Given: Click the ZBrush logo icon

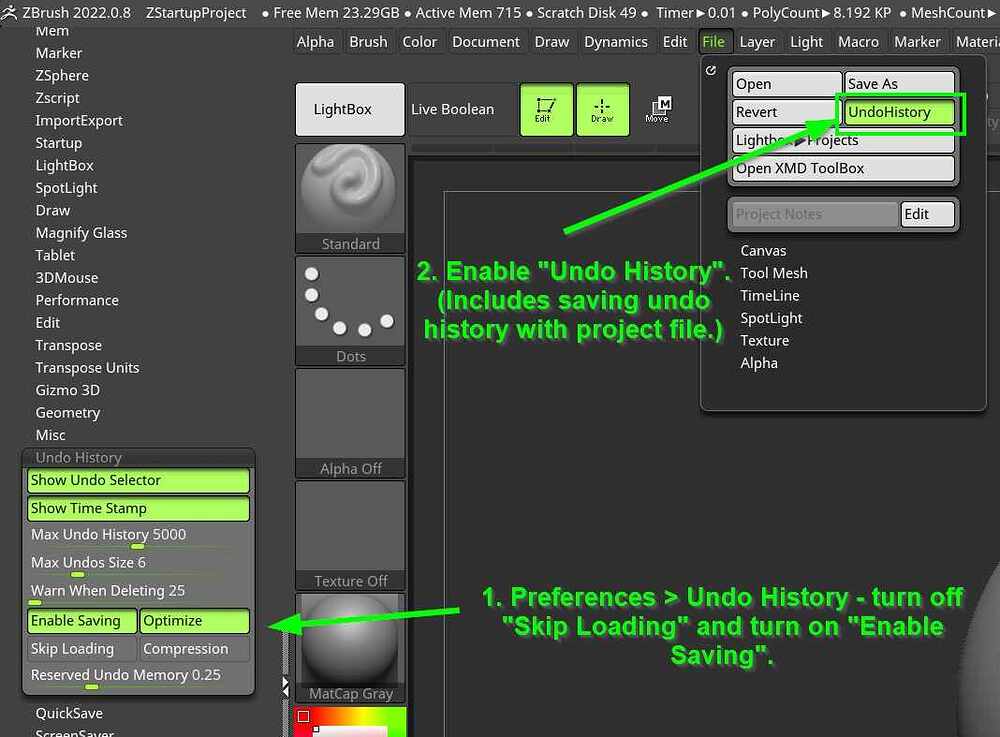Looking at the screenshot, I should (x=9, y=12).
